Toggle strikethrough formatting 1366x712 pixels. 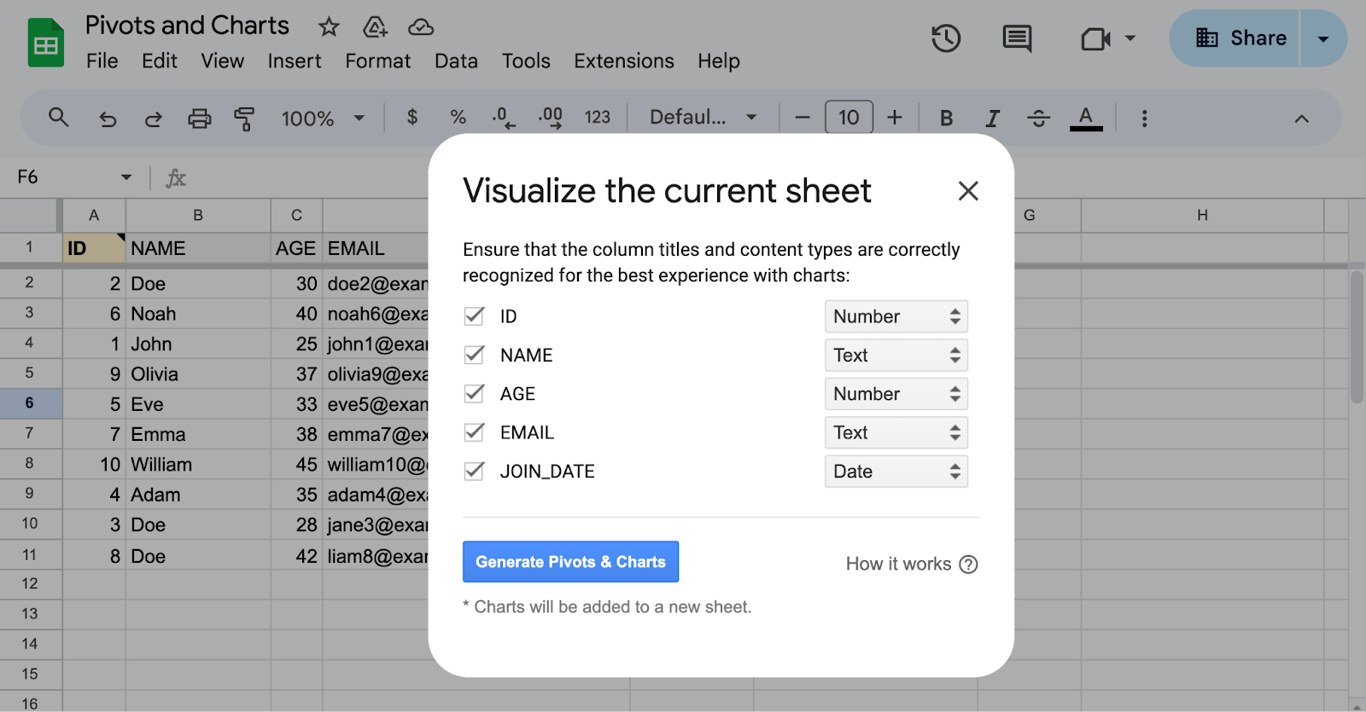click(x=1038, y=118)
